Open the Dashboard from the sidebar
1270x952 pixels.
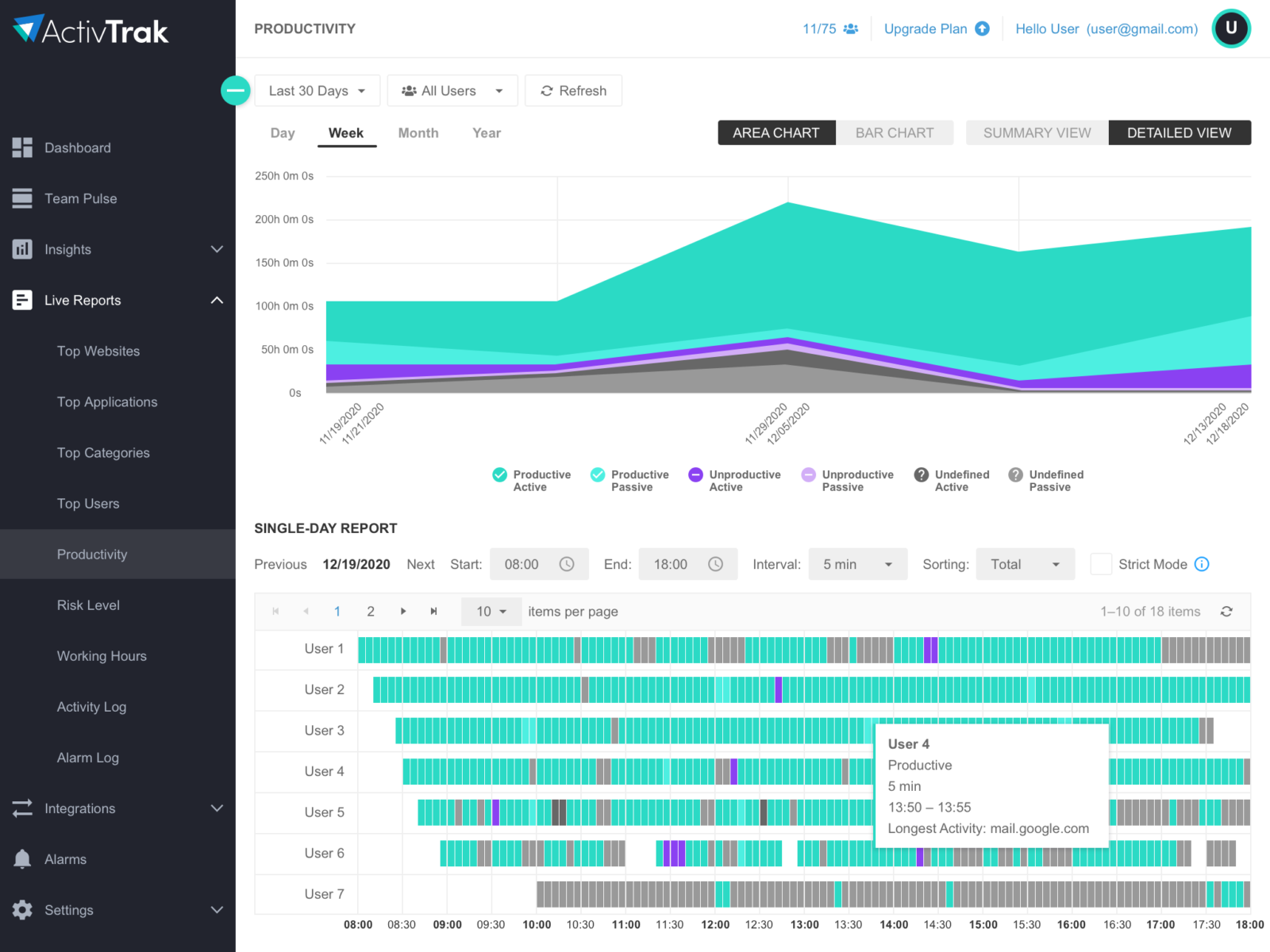21,148
